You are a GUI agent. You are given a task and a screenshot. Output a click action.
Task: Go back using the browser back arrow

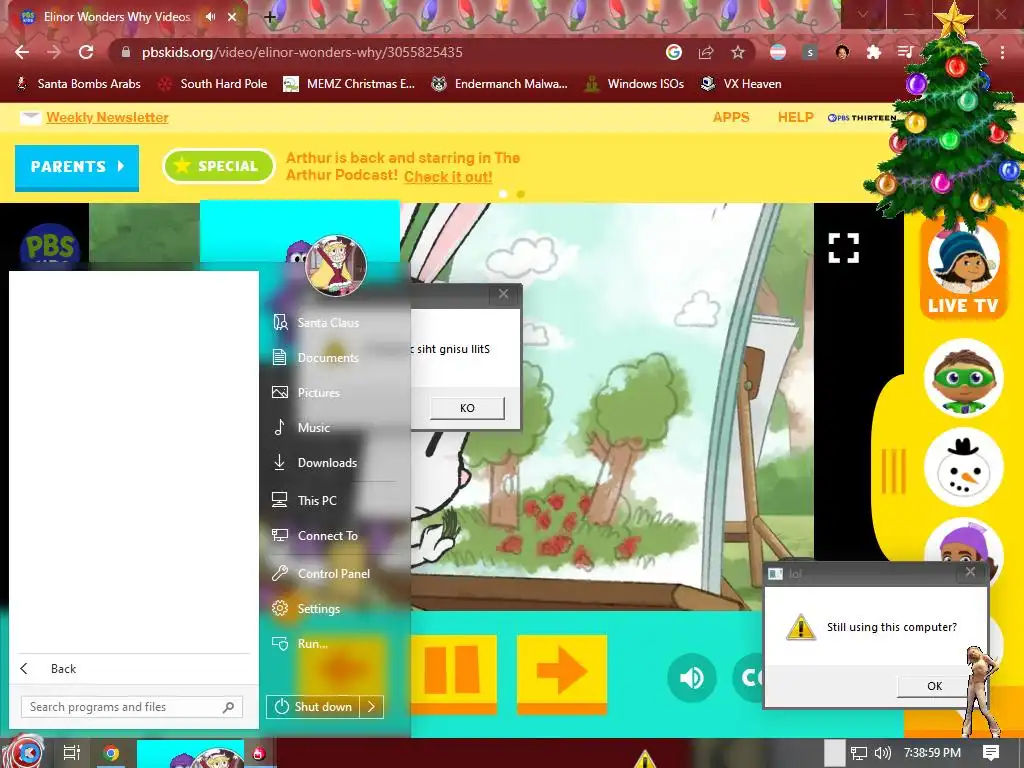tap(22, 52)
